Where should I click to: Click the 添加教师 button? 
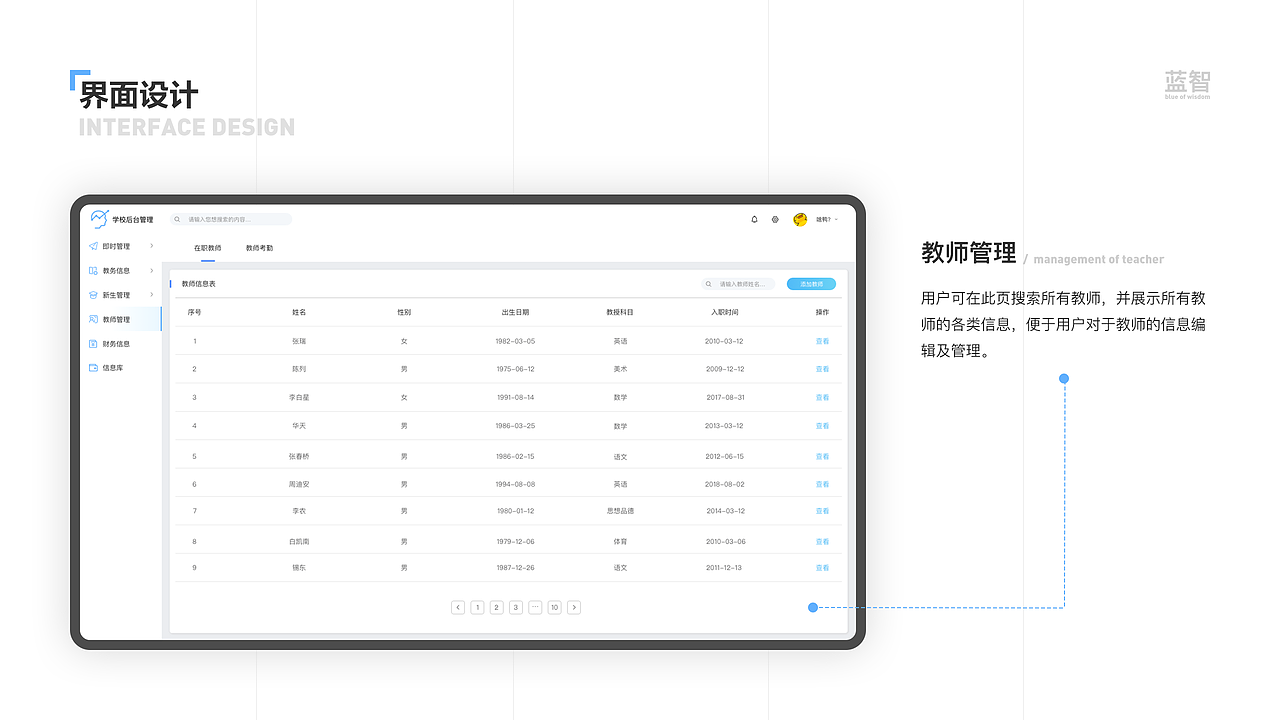pos(811,284)
